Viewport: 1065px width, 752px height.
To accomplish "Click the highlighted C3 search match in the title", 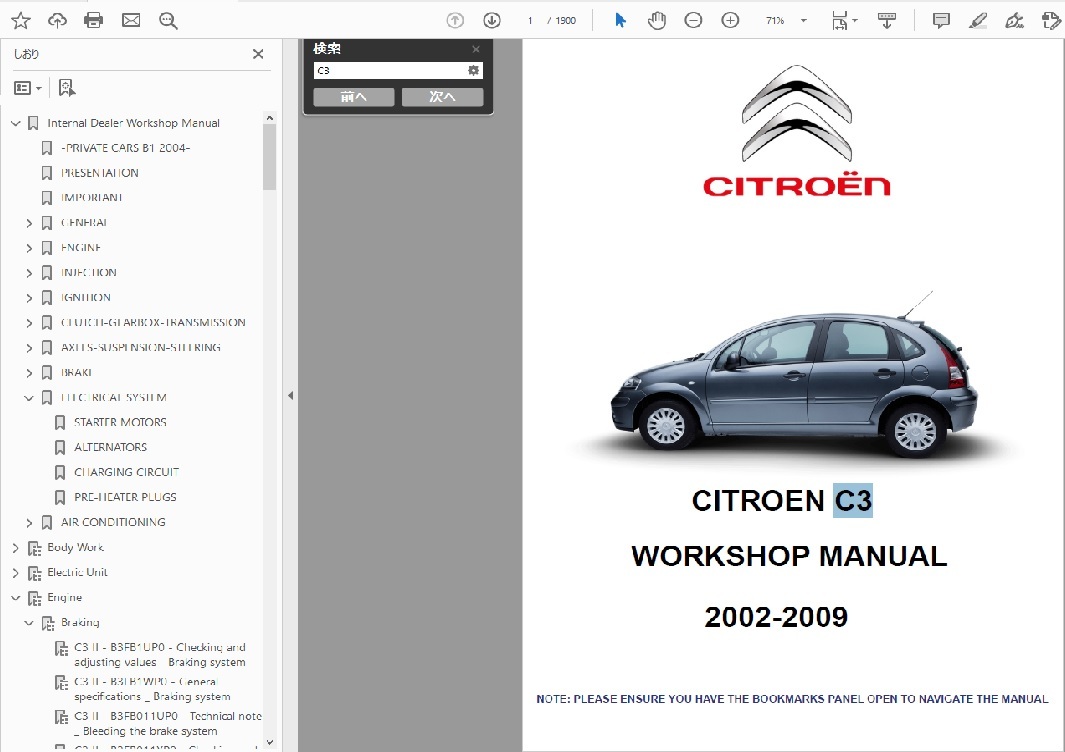I will coord(852,501).
